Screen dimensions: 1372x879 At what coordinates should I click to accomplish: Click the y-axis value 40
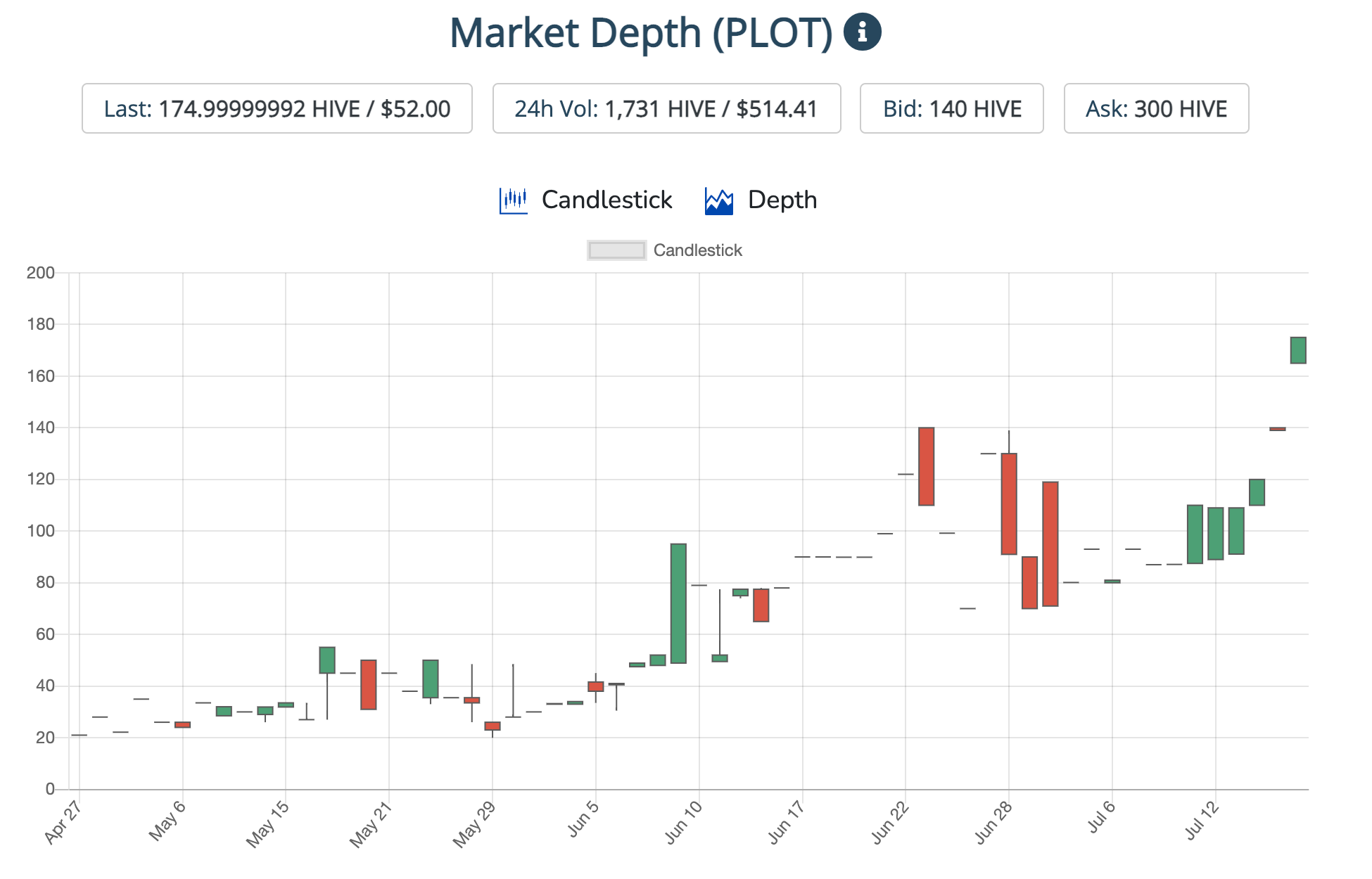[45, 686]
